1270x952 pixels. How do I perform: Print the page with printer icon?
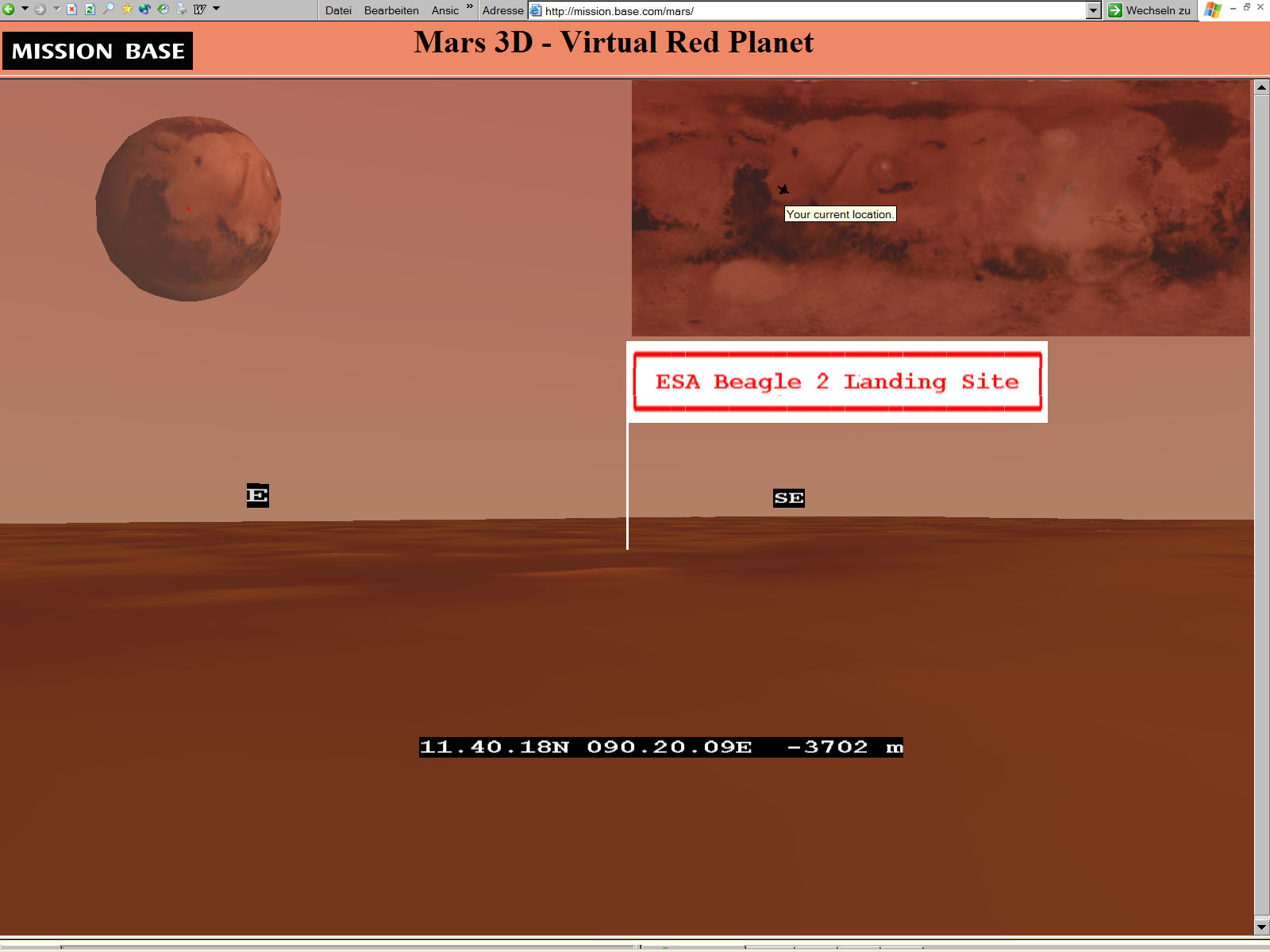click(x=181, y=10)
